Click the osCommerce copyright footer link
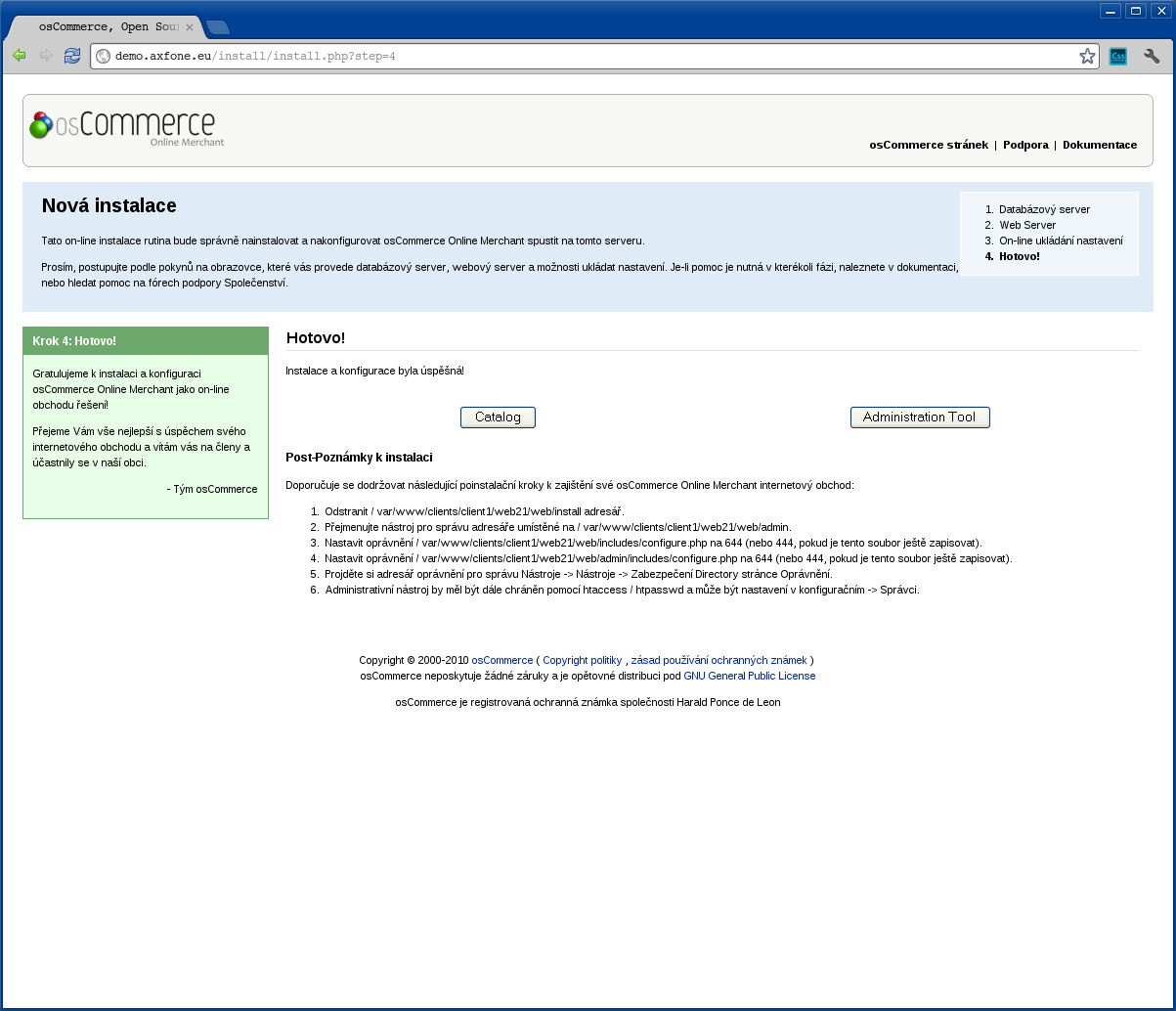1176x1011 pixels. (501, 661)
